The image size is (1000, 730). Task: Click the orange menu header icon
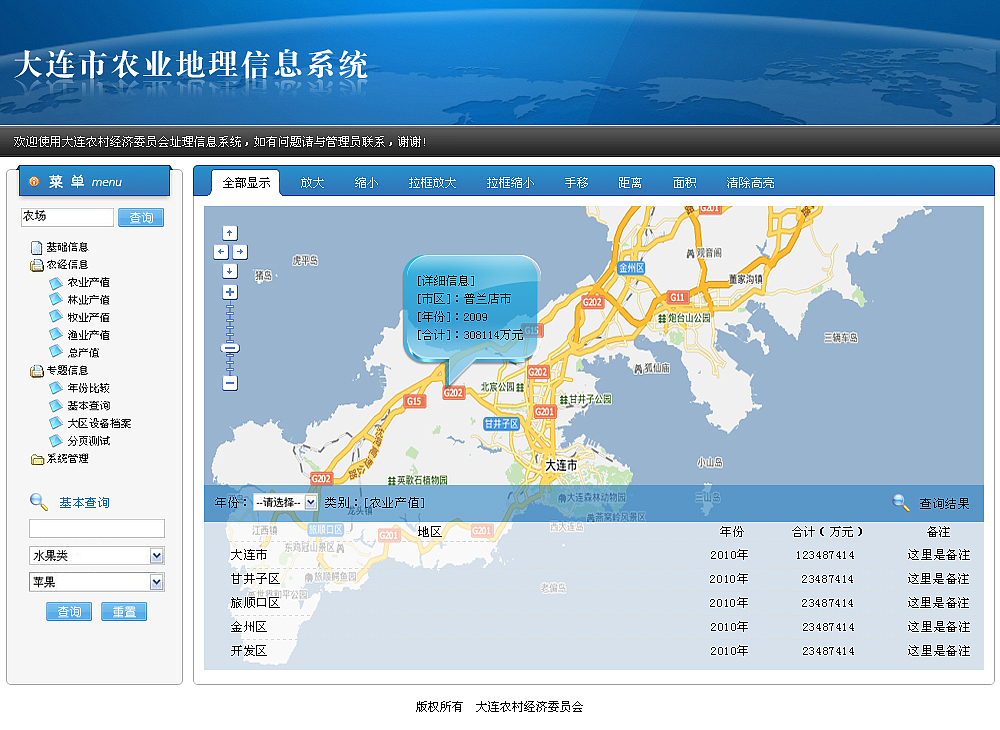tap(34, 182)
